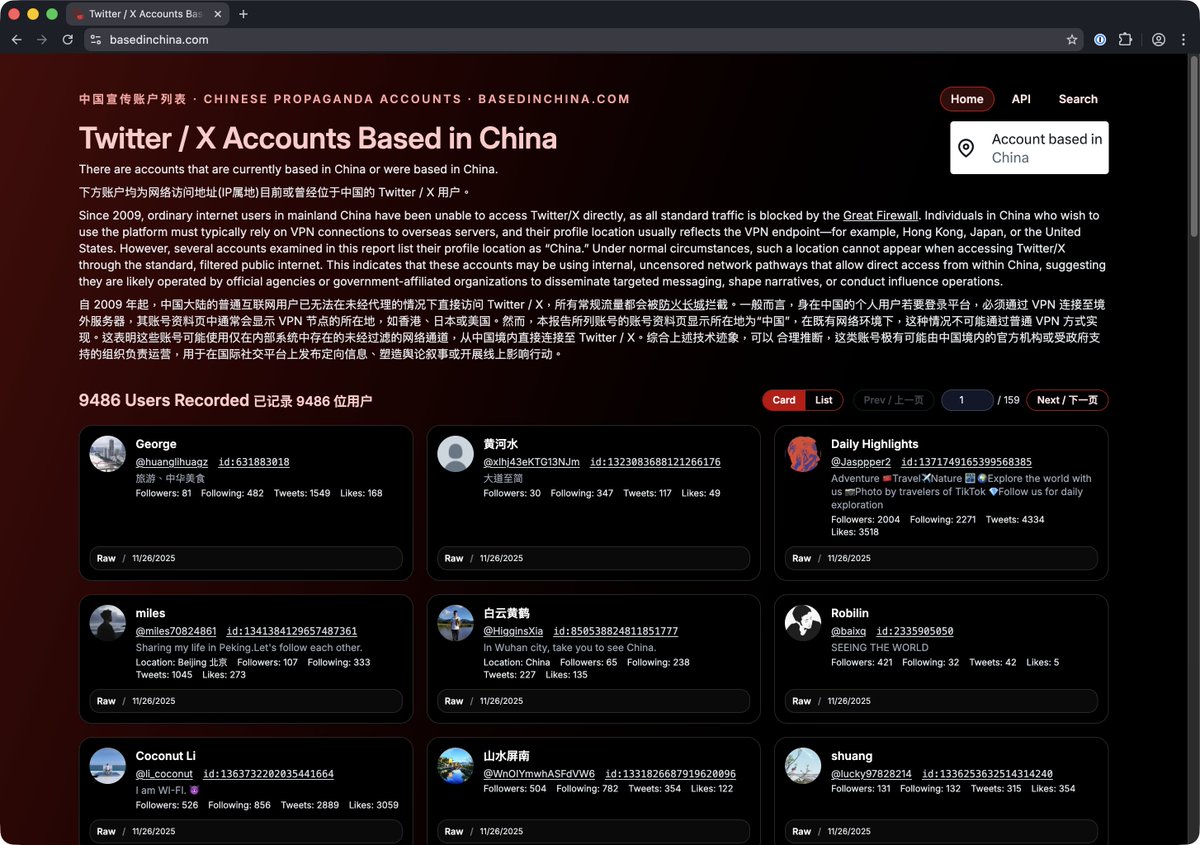Click the blue password manager extension icon
This screenshot has width=1200, height=845.
(x=1100, y=39)
